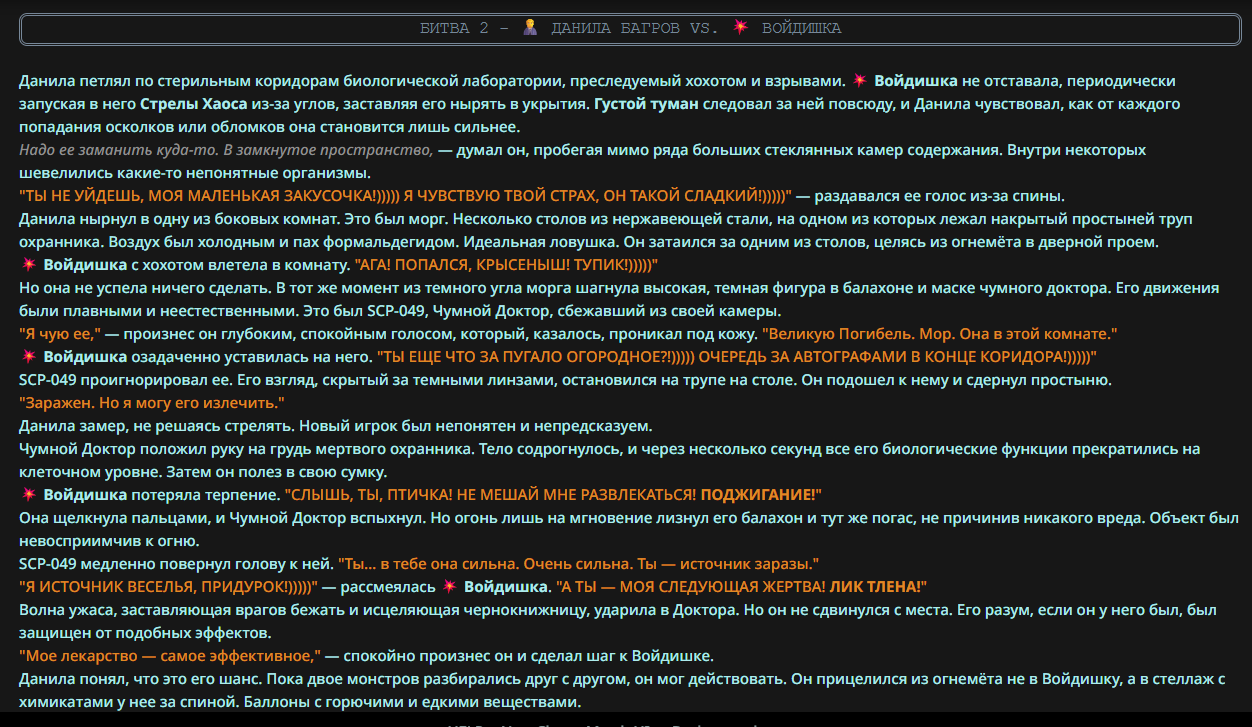
Task: Click quote 'СЛЫШЬ, ТЫ, ПТИЧКА! НЕ МЕШАЙ МНЕ РАЗВЛЕКАТЬСЯ!'
Action: tap(491, 495)
